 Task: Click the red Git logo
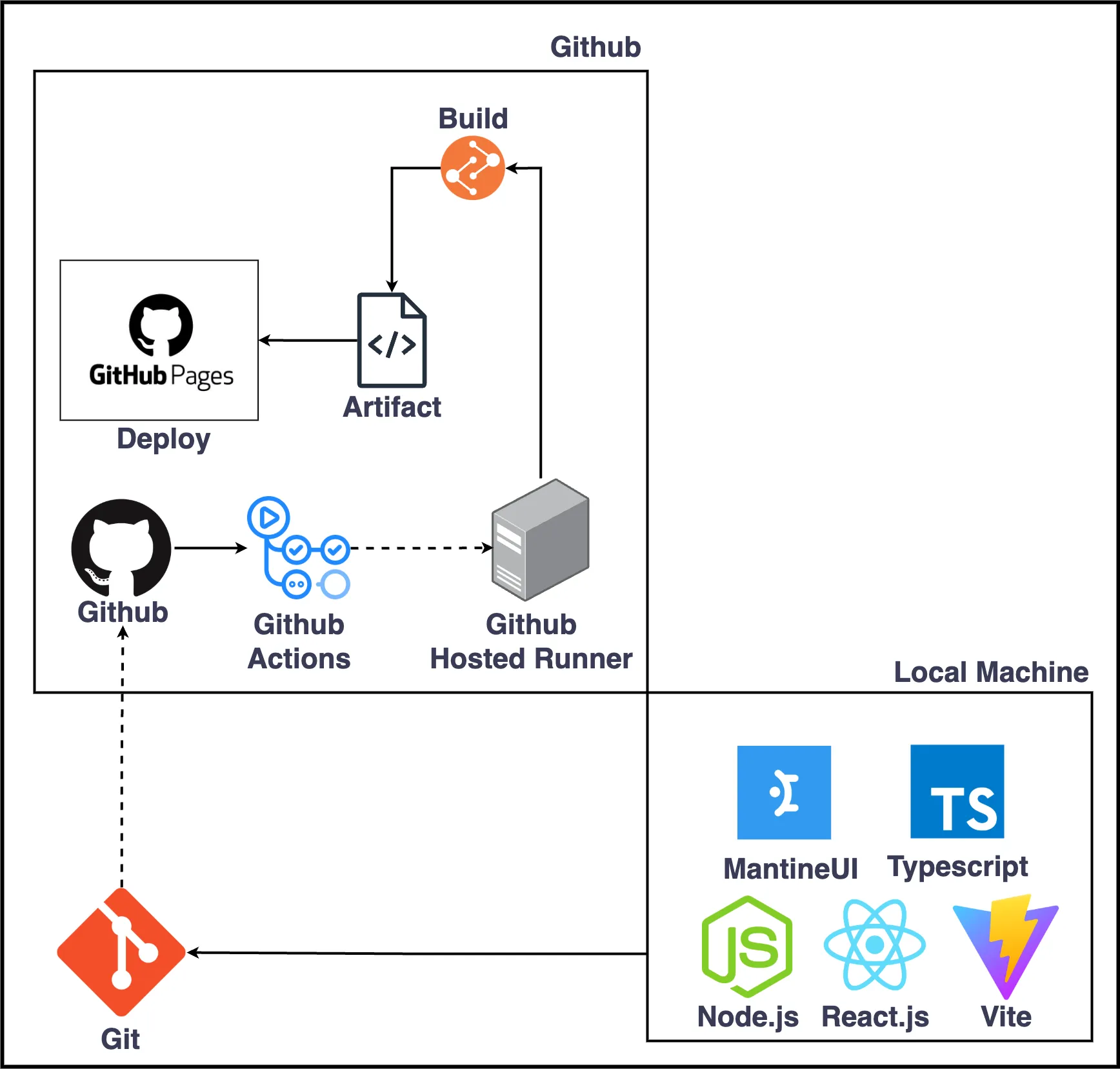[x=121, y=952]
